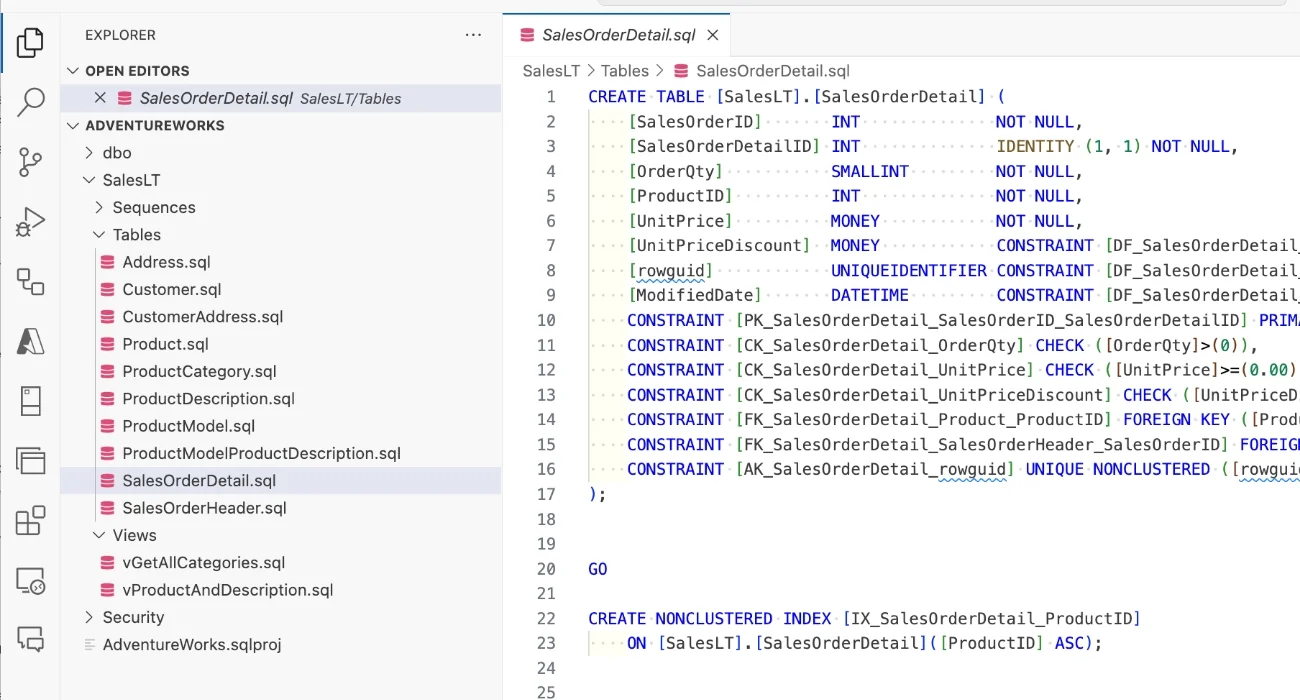This screenshot has width=1300, height=700.
Task: Click the database icon in the breadcrumb
Action: [681, 71]
